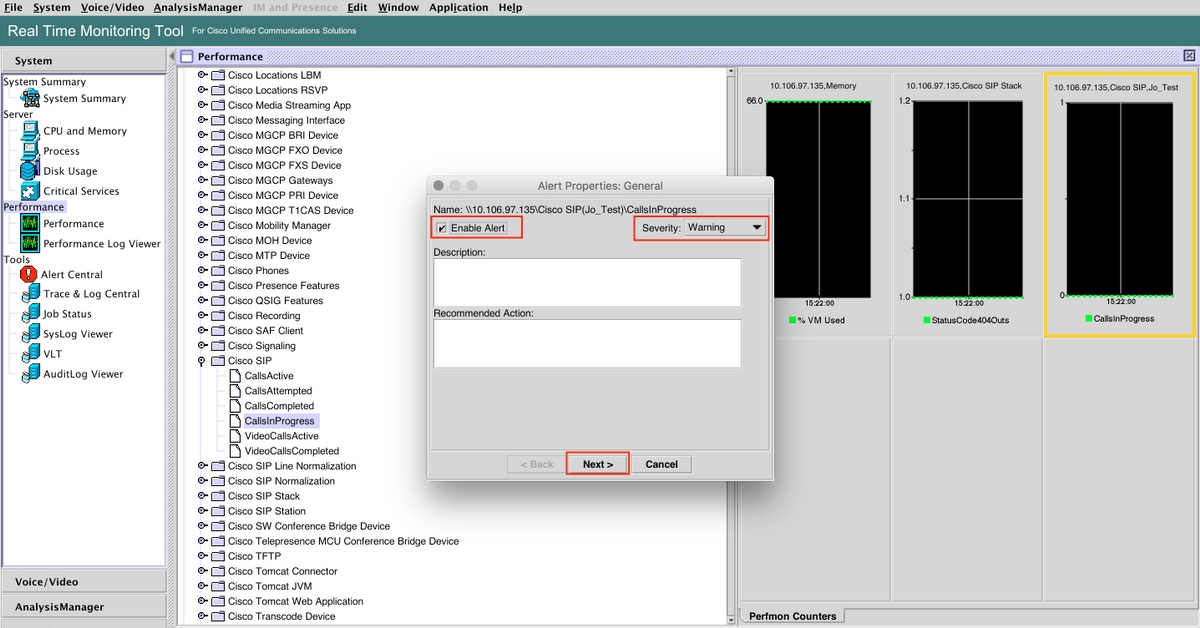The width and height of the screenshot is (1200, 628).
Task: Click green % VM Used legend swatch
Action: [x=791, y=320]
